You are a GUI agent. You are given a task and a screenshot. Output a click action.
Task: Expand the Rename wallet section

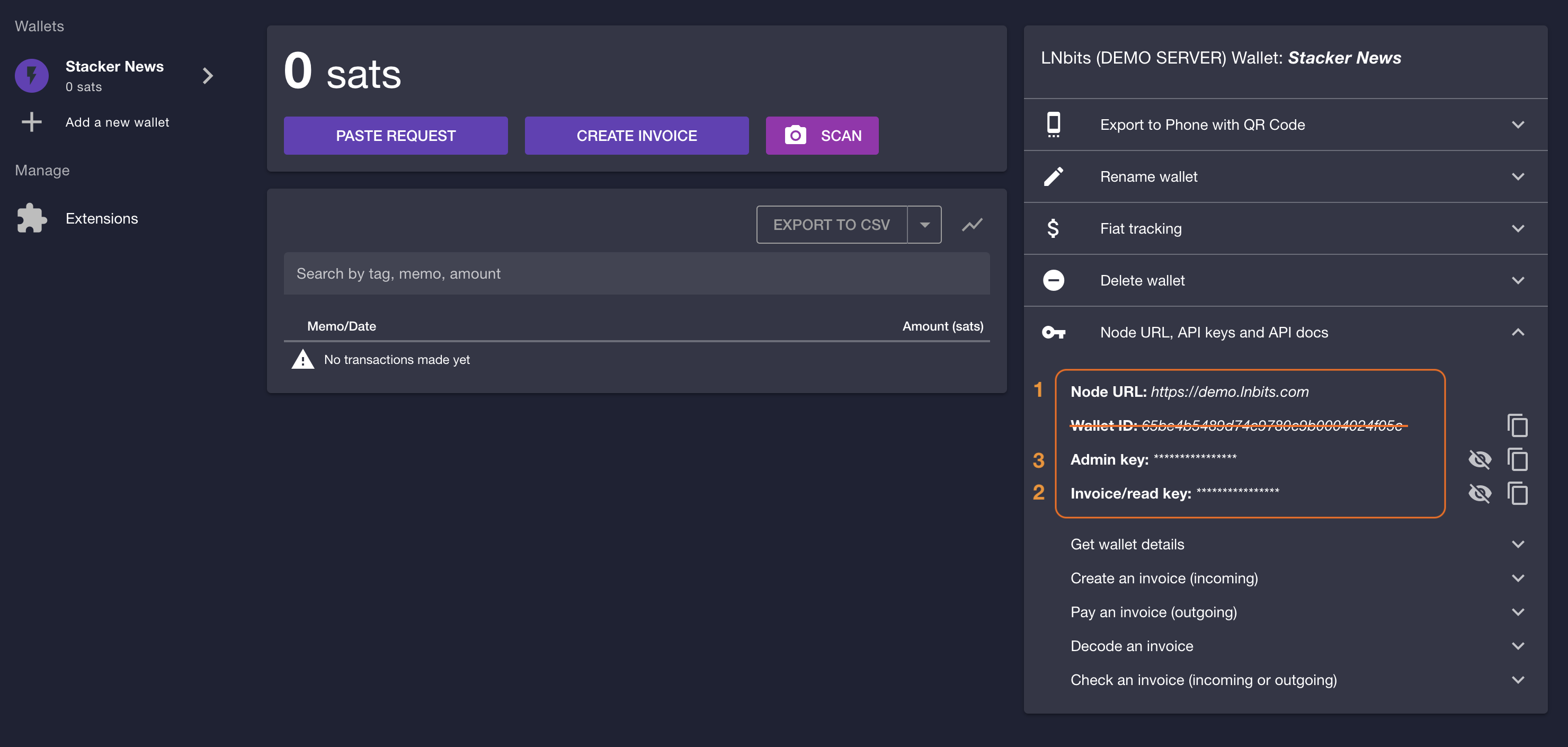point(1518,176)
